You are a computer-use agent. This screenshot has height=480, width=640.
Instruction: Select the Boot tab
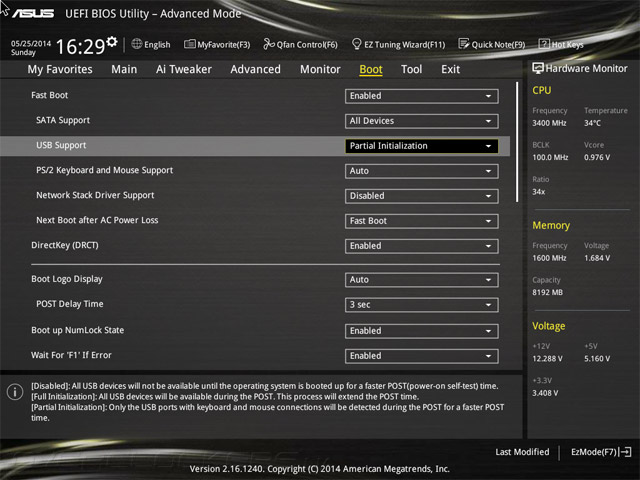371,69
